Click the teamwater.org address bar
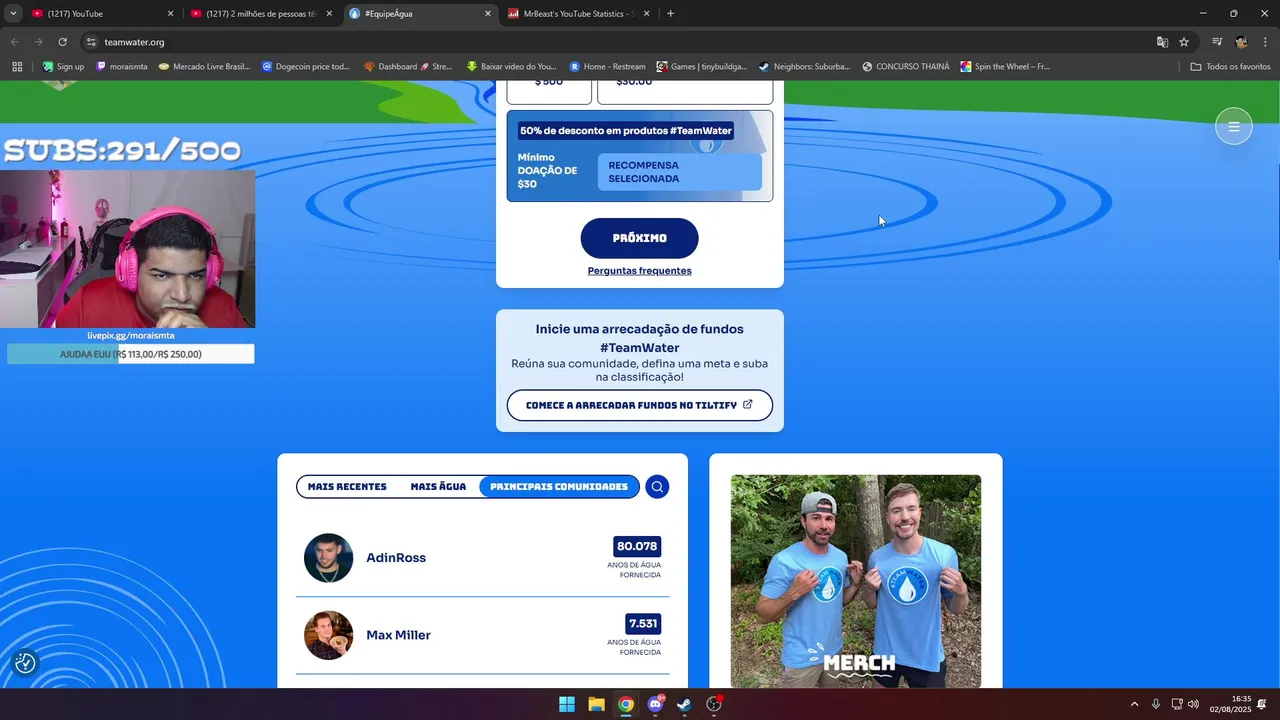 [620, 42]
